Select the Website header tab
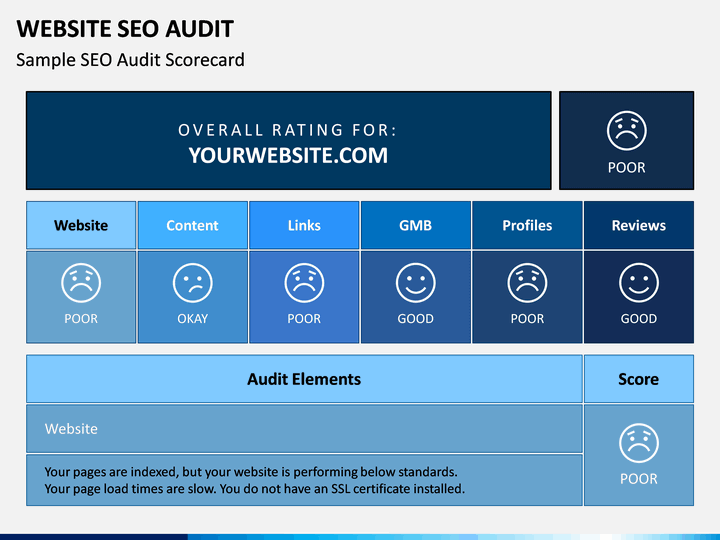 (81, 225)
